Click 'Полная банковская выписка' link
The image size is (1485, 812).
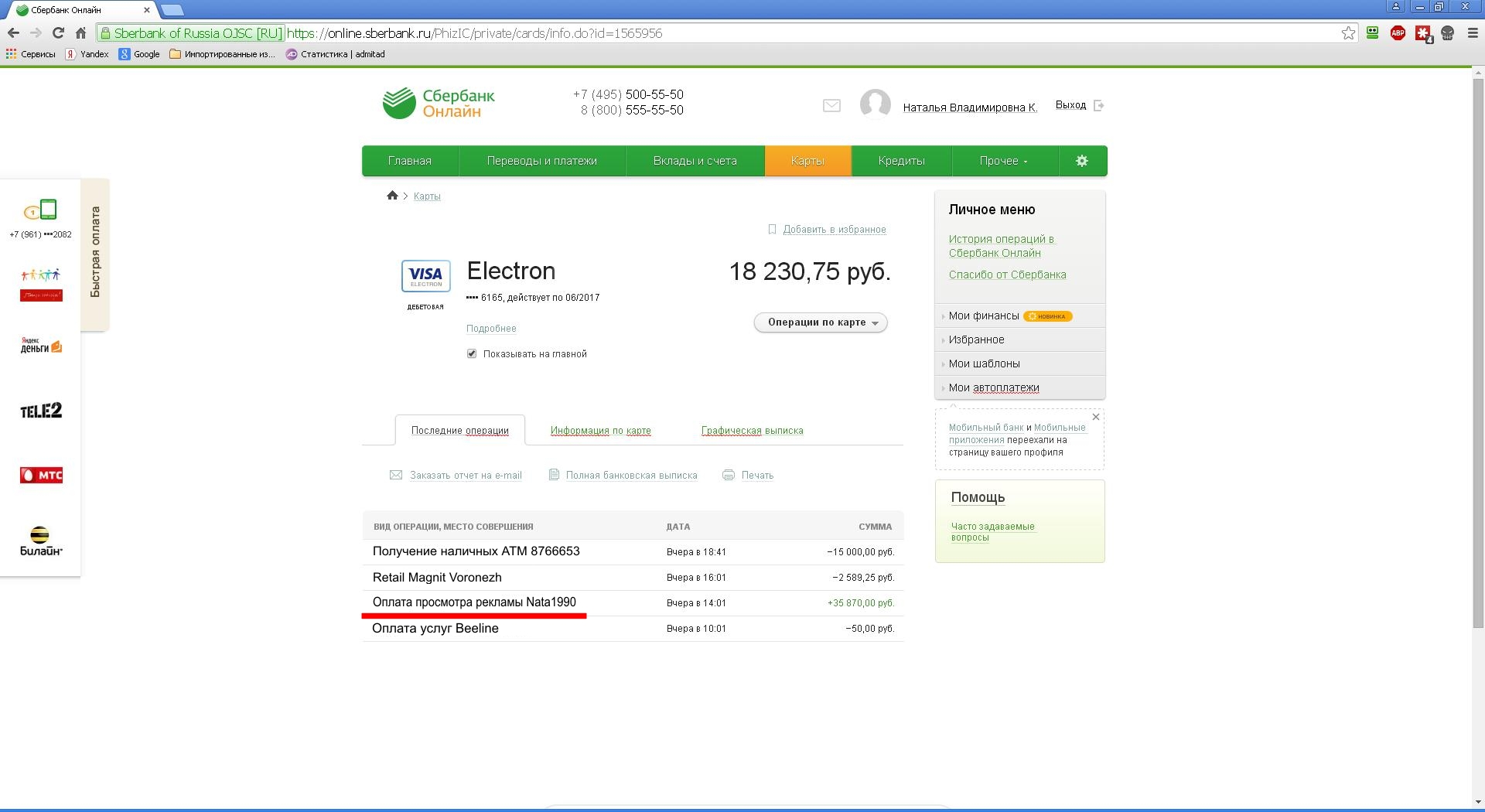631,476
